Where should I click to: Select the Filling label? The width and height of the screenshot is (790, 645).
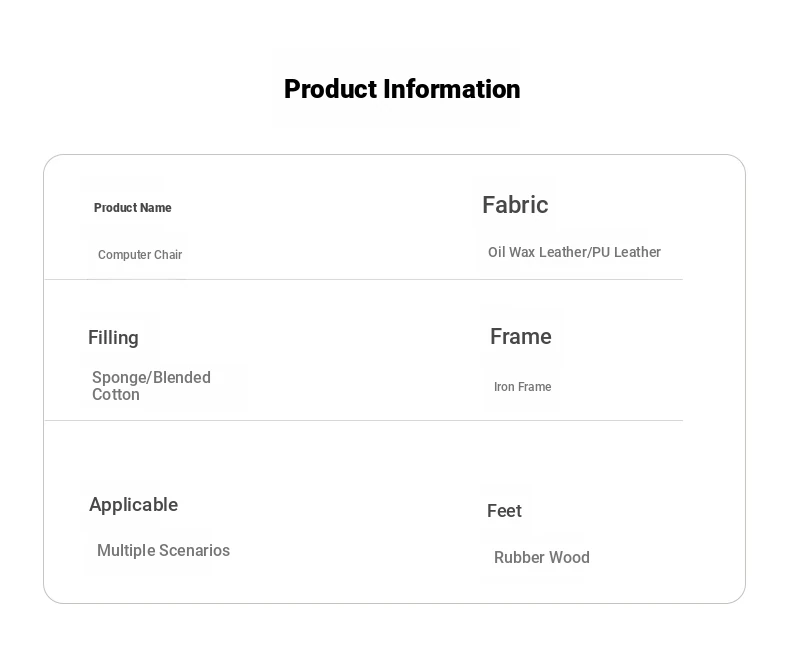[x=113, y=338]
